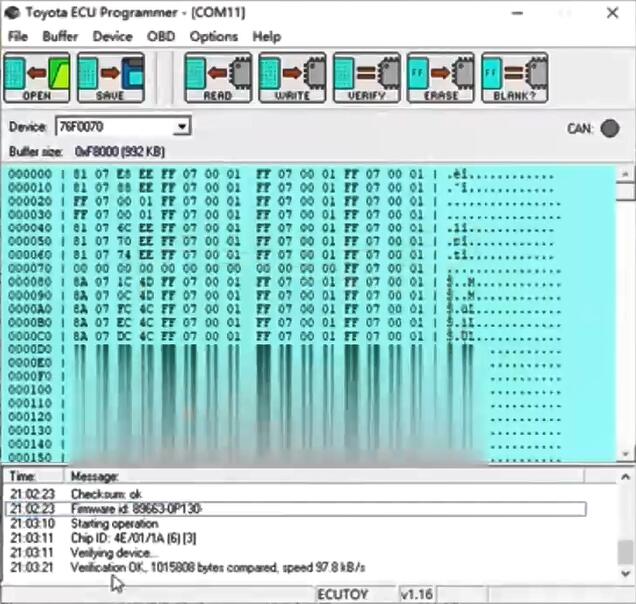Open the Help menu
The height and width of the screenshot is (604, 636).
(x=266, y=37)
